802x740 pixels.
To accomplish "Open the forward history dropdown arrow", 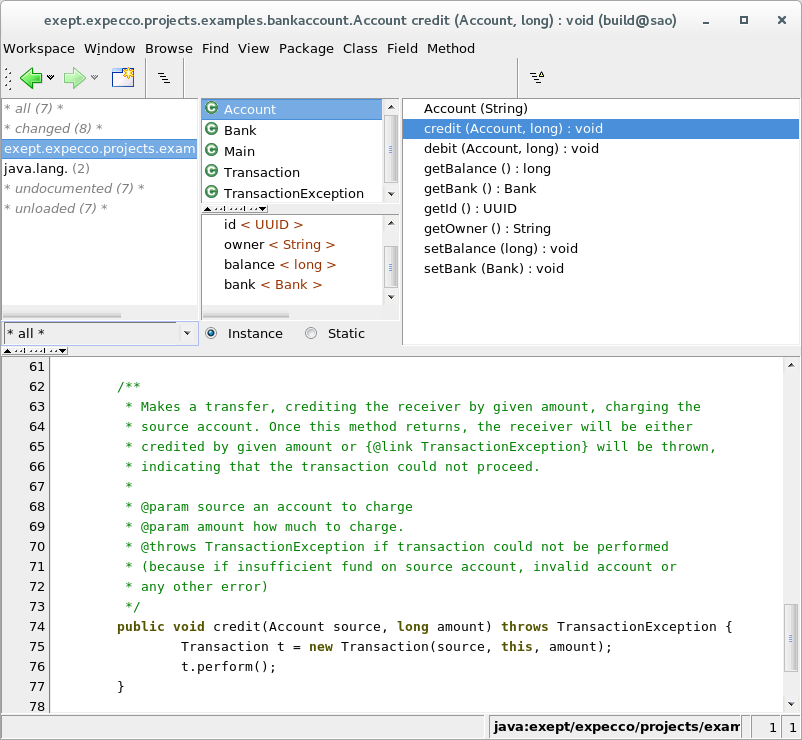I will click(95, 77).
